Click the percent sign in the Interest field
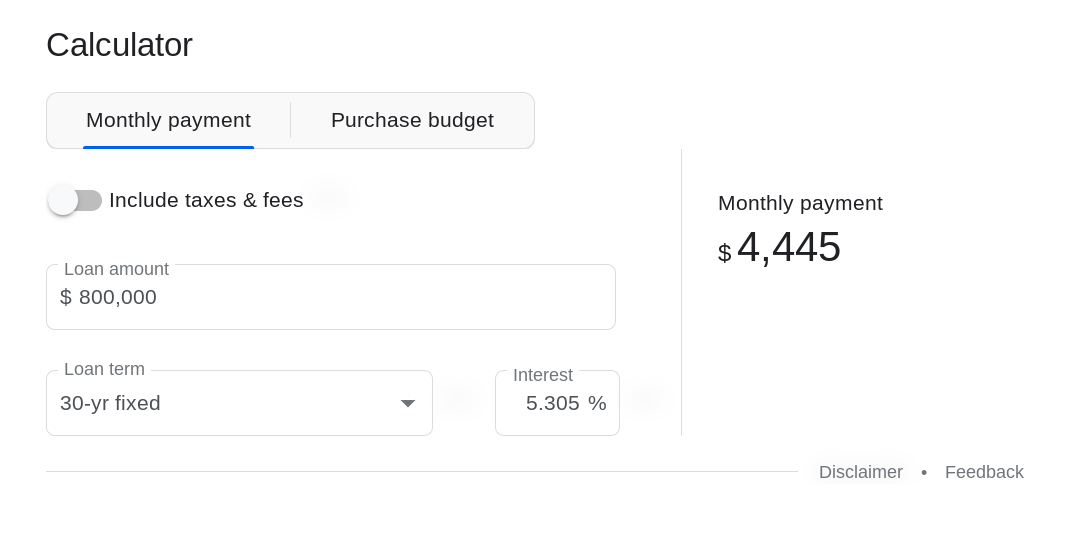Screen dimensions: 1084x534 point(597,403)
